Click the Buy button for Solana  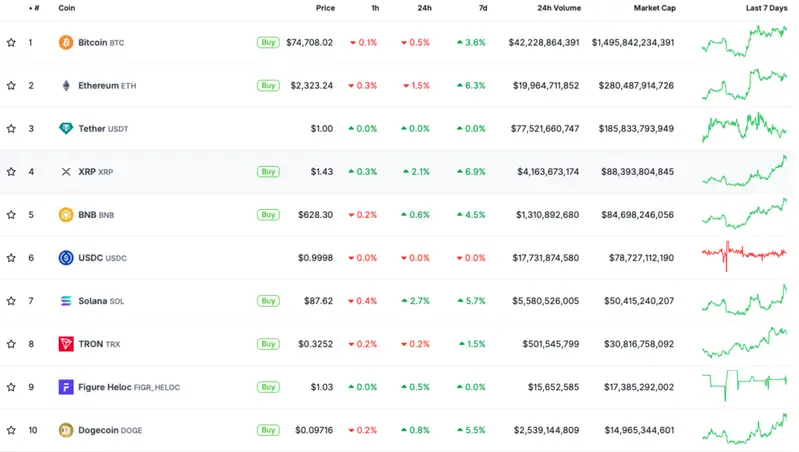tap(268, 301)
